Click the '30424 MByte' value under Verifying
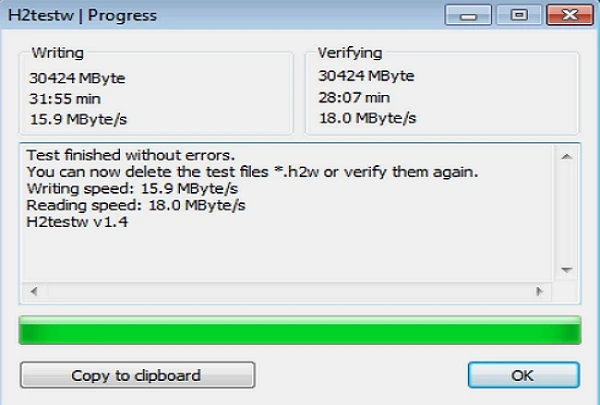Screen dimensions: 600x405 (x=366, y=76)
